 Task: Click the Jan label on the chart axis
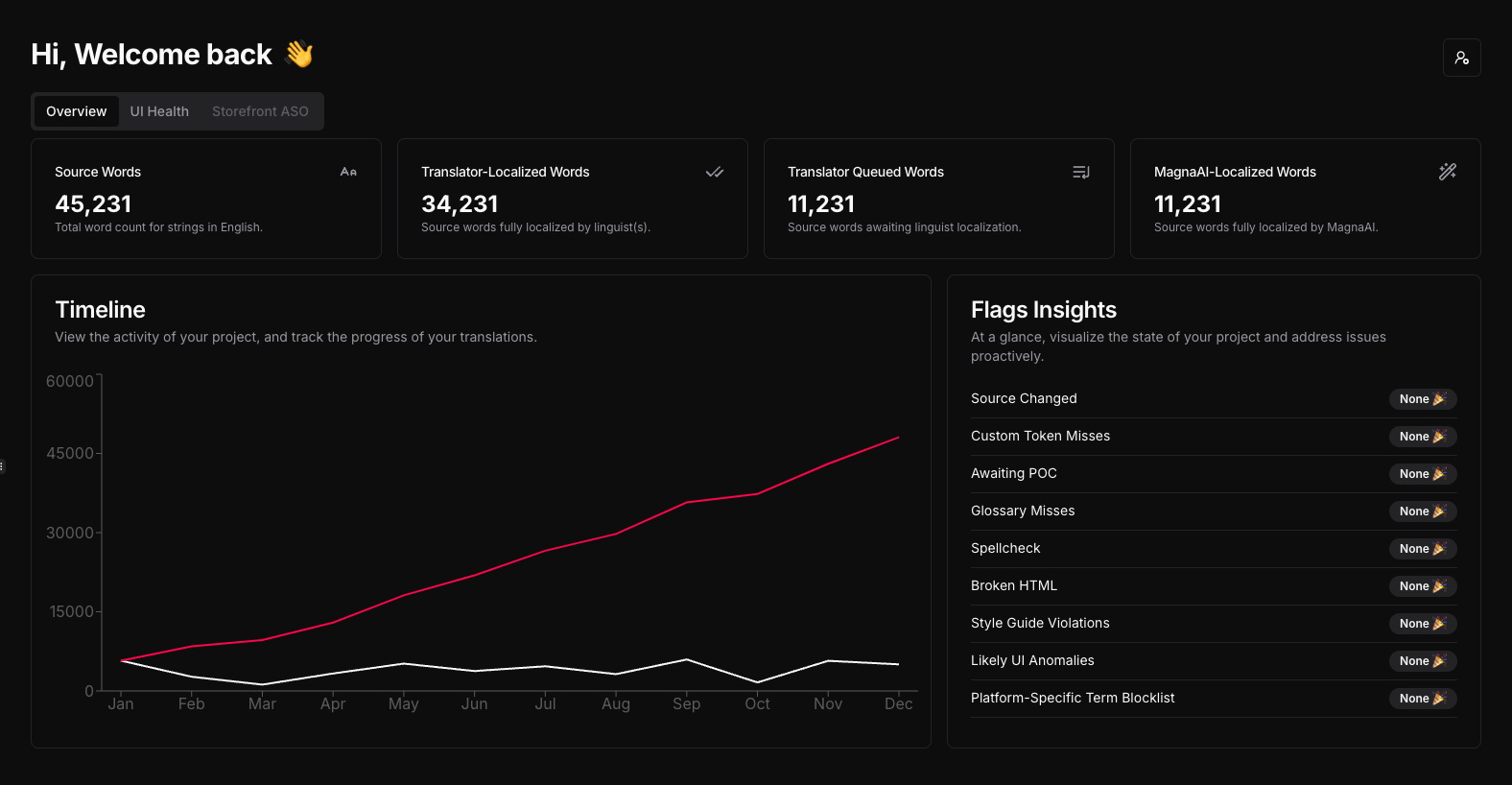(121, 704)
